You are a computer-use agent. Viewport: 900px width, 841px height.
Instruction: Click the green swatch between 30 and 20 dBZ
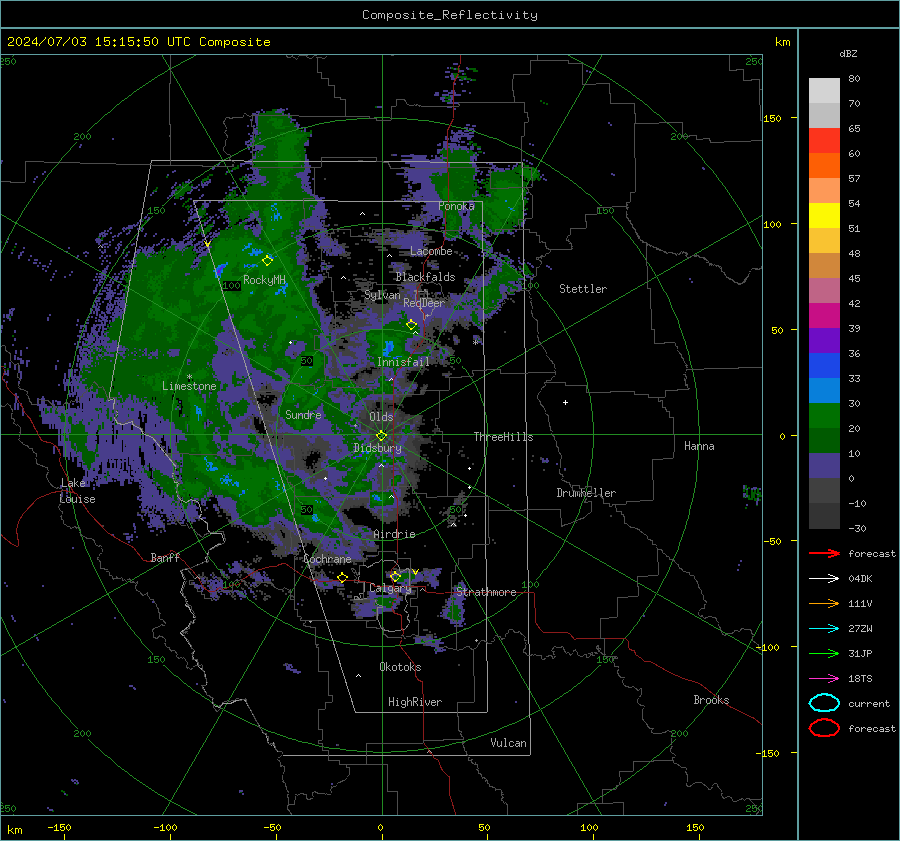tap(824, 415)
